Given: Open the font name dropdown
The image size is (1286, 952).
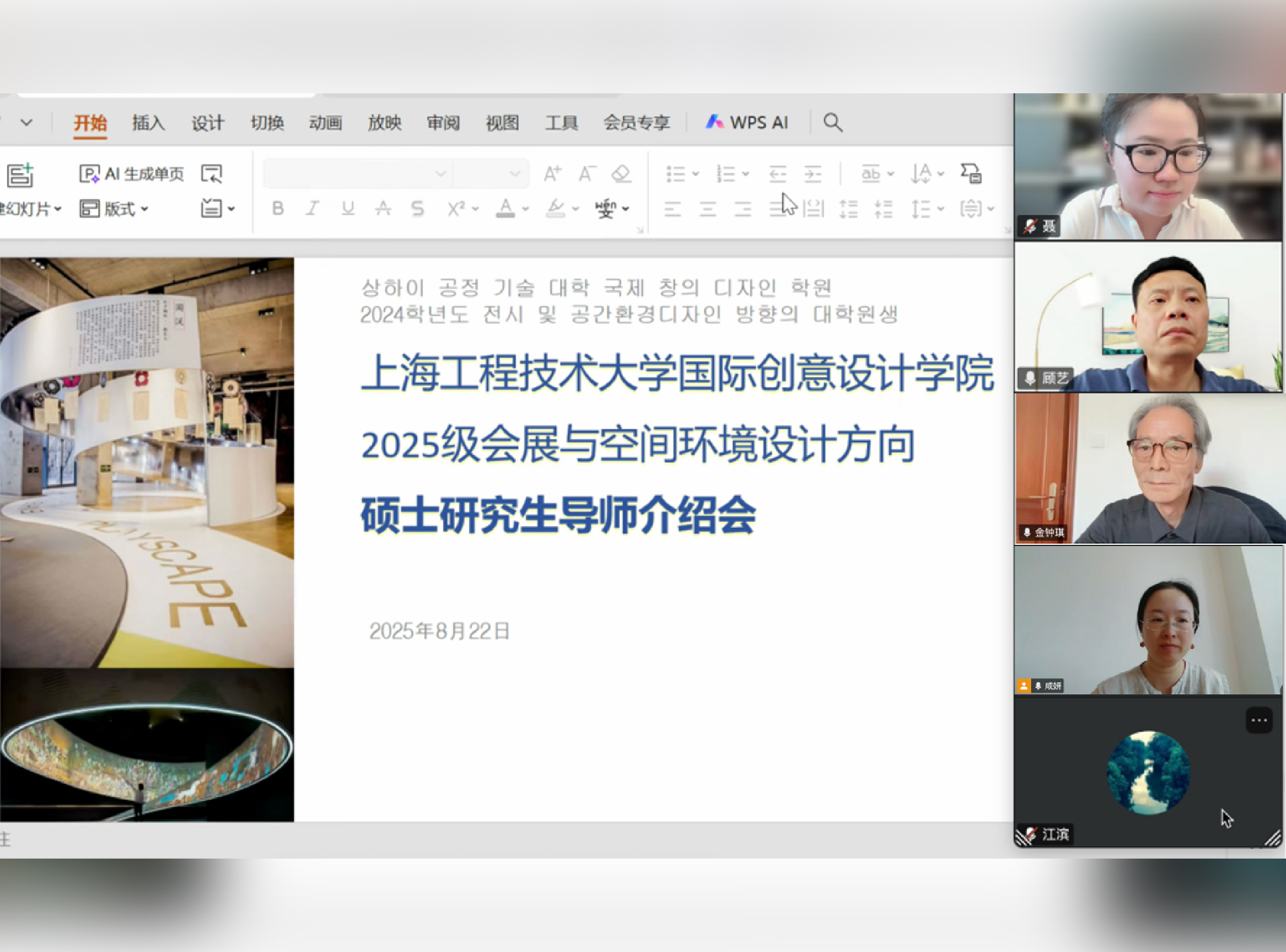Looking at the screenshot, I should pos(440,173).
